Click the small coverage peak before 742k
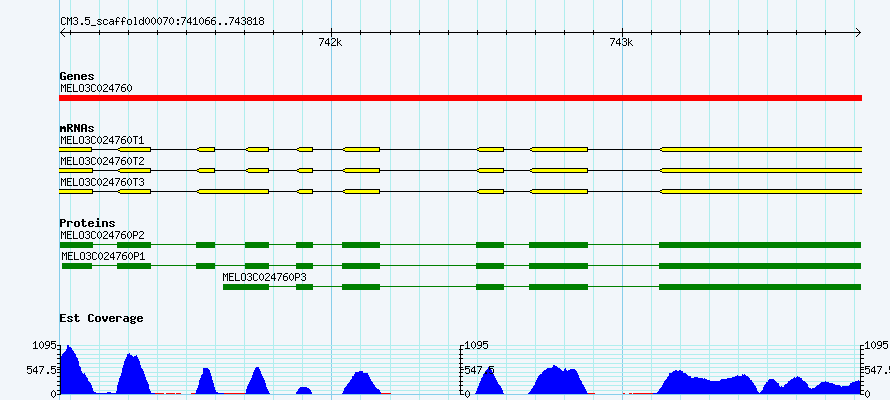Viewport: 890px width, 400px height. click(x=304, y=390)
